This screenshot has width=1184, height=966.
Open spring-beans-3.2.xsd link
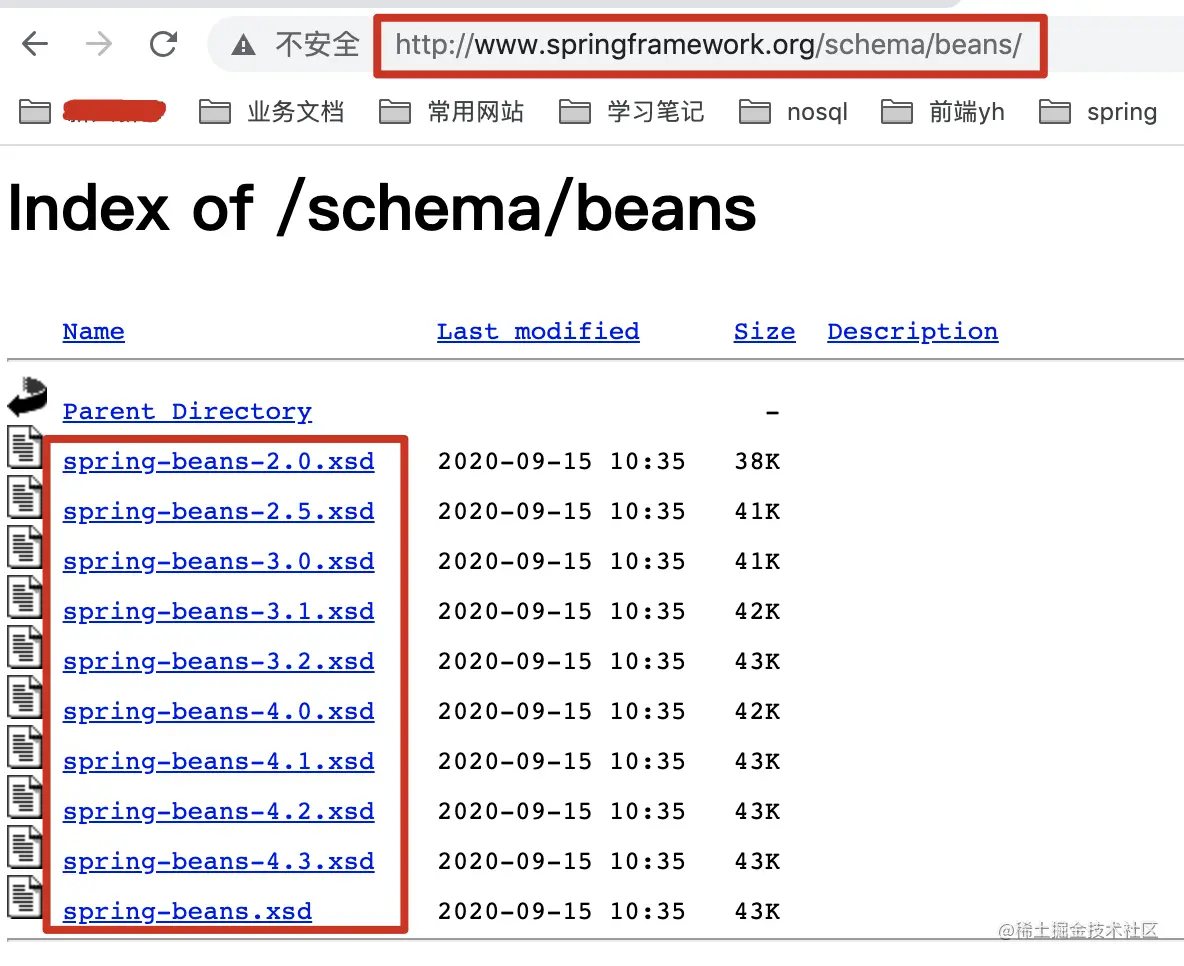(x=218, y=662)
